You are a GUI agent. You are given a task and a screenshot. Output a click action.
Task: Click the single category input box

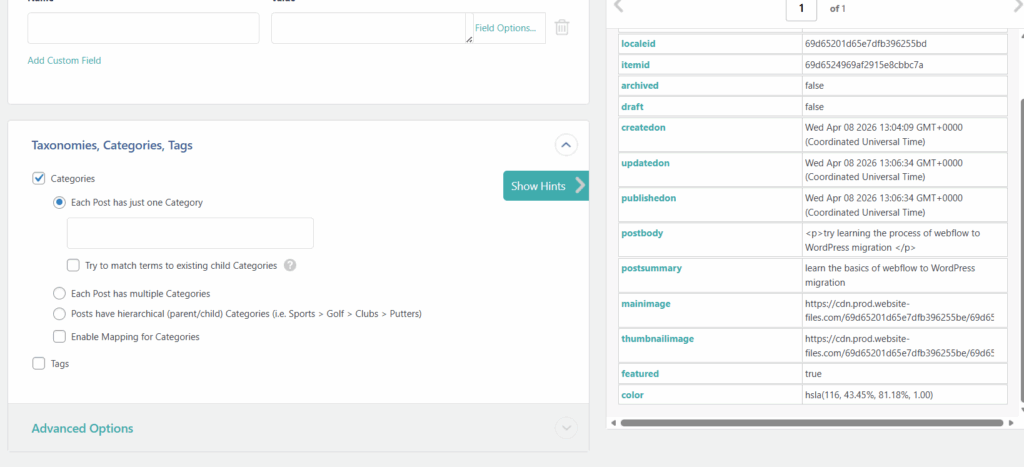pos(190,233)
